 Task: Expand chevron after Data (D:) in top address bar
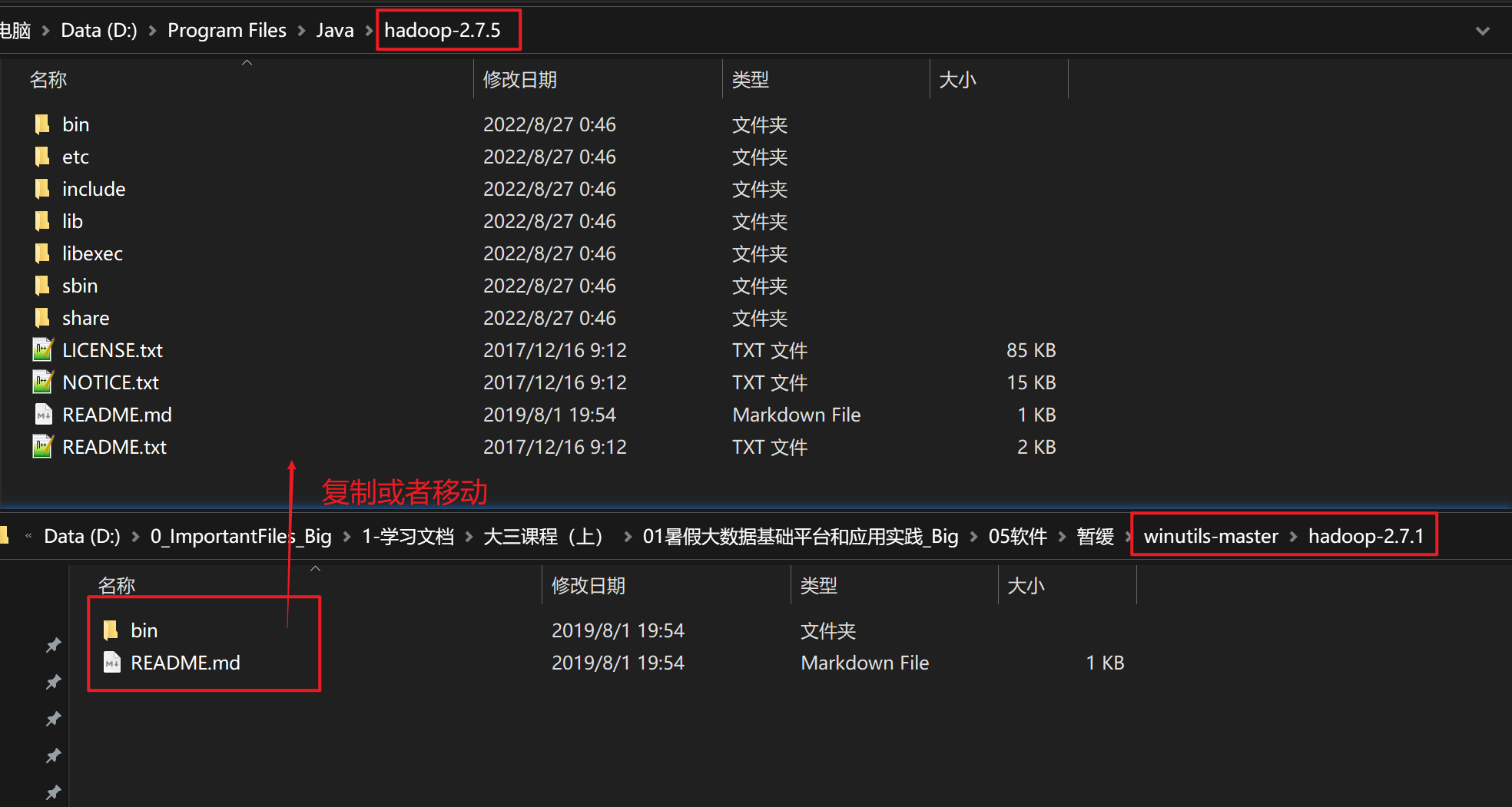[152, 31]
